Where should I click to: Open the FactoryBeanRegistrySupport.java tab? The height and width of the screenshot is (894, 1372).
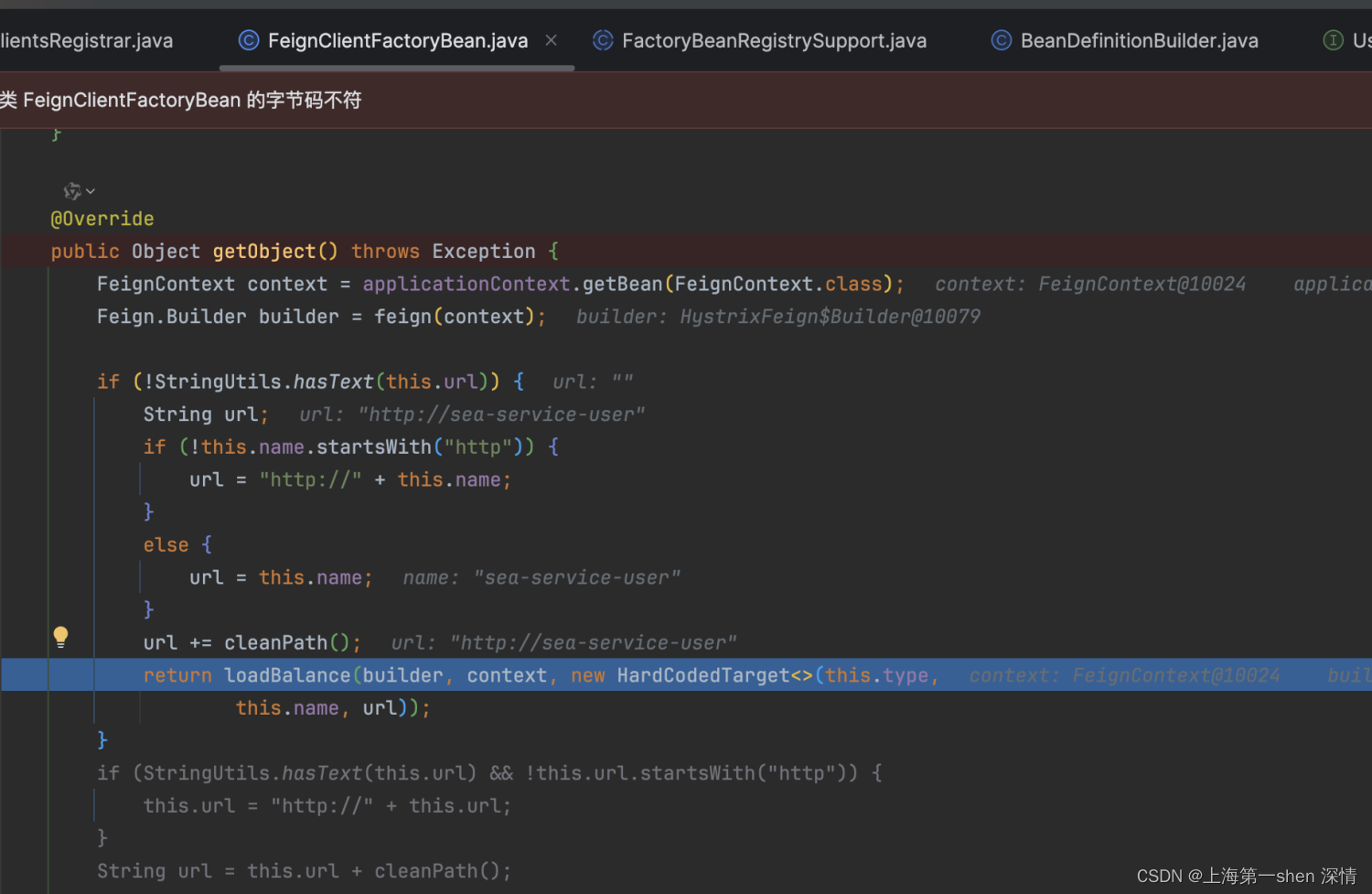pyautogui.click(x=774, y=40)
